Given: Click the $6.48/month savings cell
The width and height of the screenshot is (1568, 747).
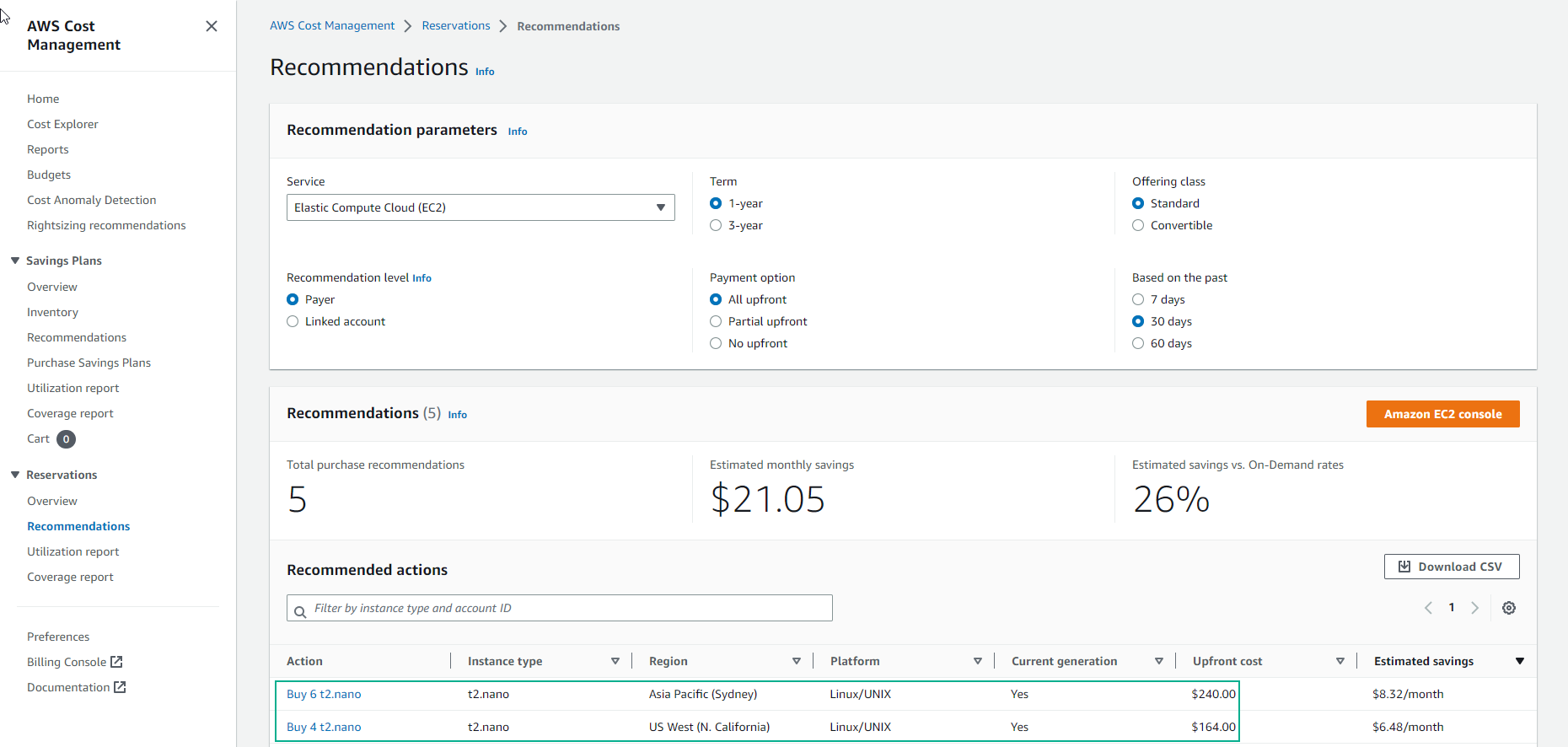Looking at the screenshot, I should [x=1408, y=727].
